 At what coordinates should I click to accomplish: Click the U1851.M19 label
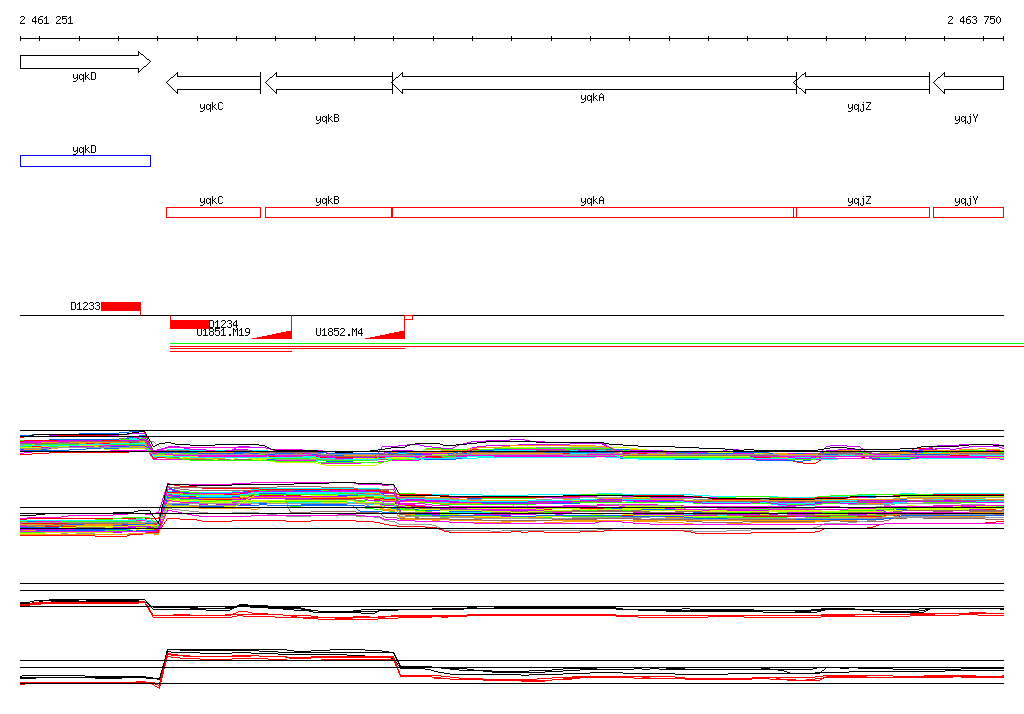pos(223,333)
